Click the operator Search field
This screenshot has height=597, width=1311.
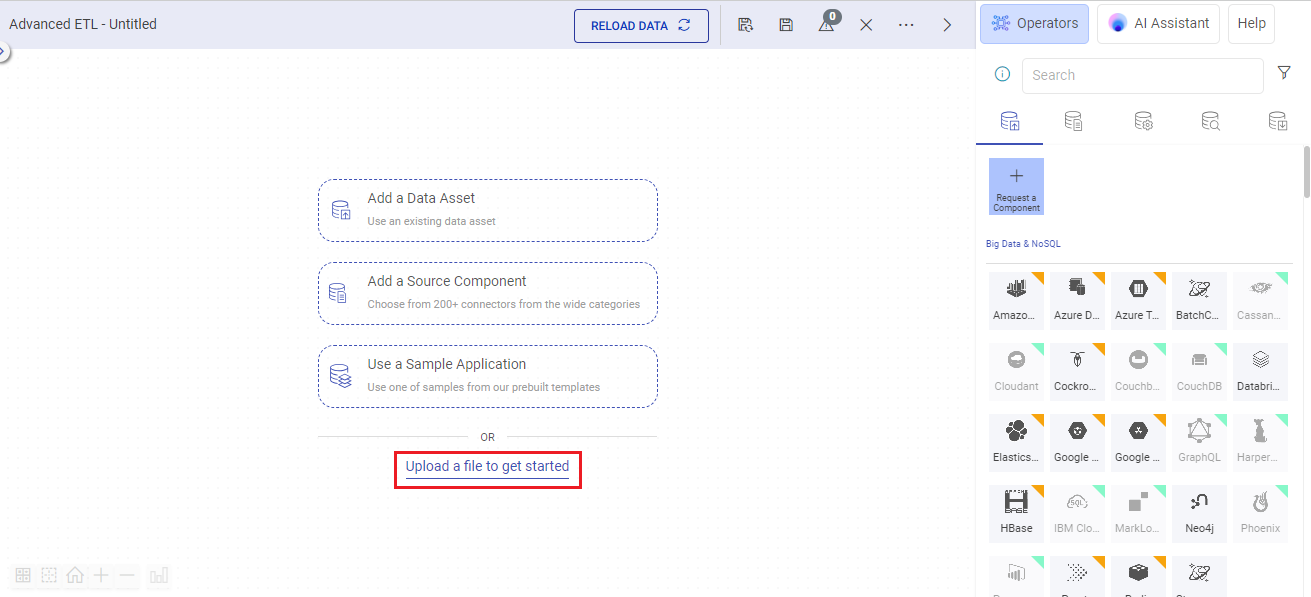tap(1142, 75)
